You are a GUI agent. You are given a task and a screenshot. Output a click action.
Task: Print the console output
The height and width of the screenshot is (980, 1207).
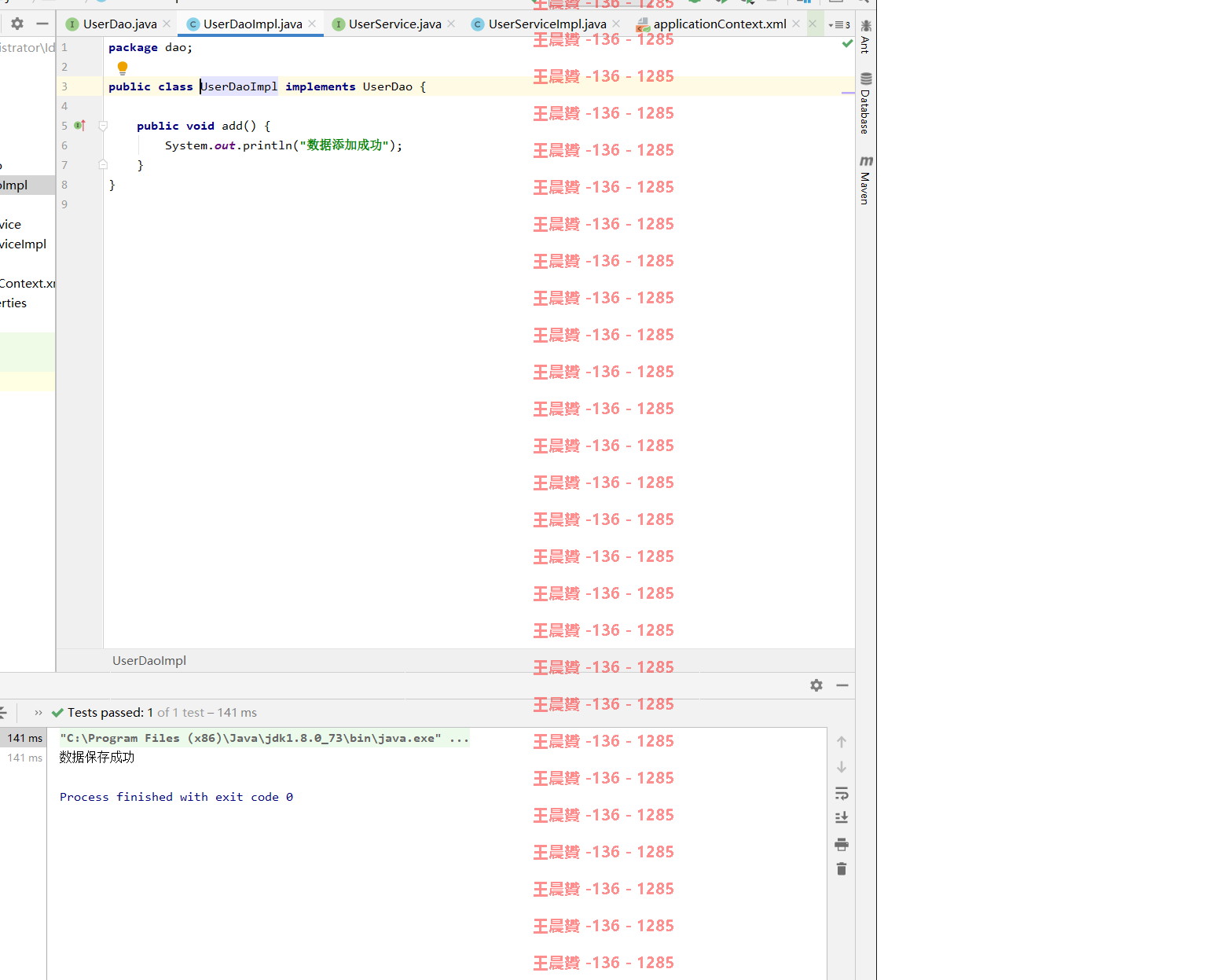point(842,845)
